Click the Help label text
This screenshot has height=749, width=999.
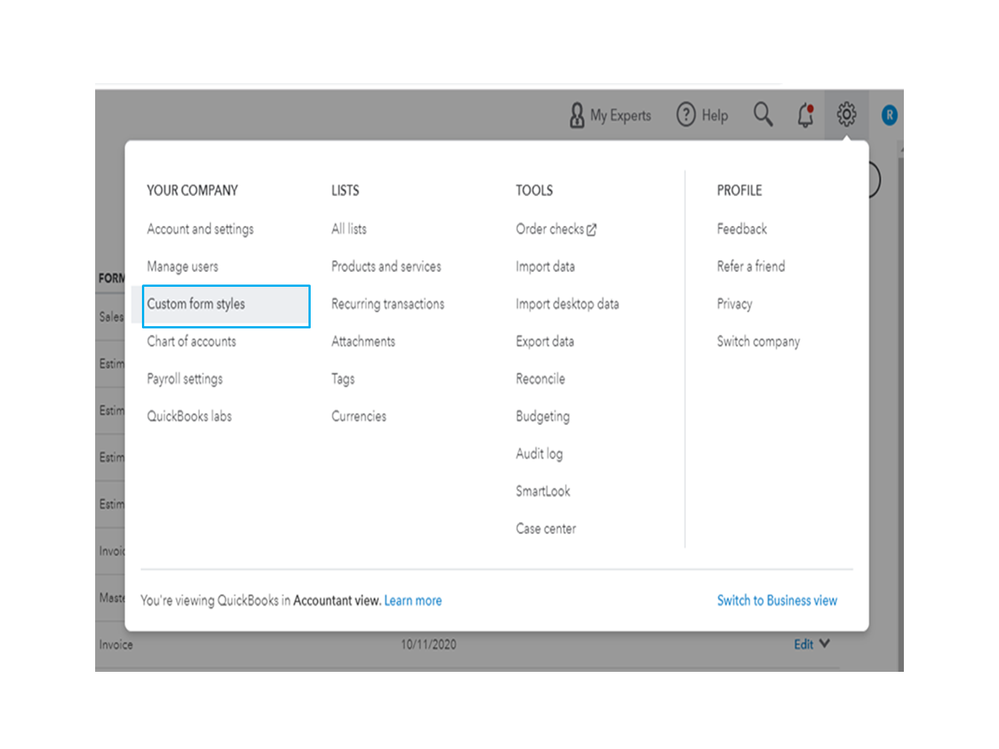click(x=715, y=115)
